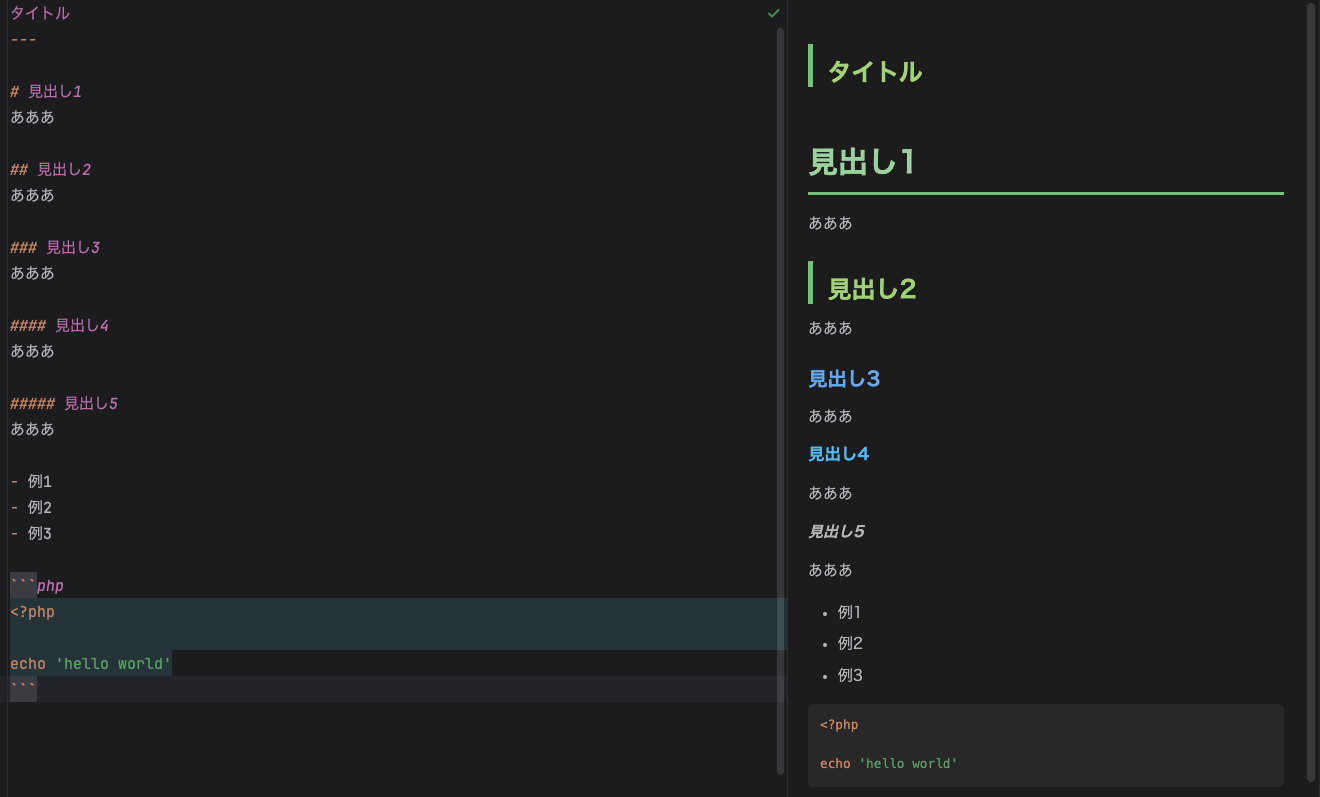This screenshot has height=797, width=1320.
Task: Click the '見出し1' heading in preview
Action: coord(861,161)
